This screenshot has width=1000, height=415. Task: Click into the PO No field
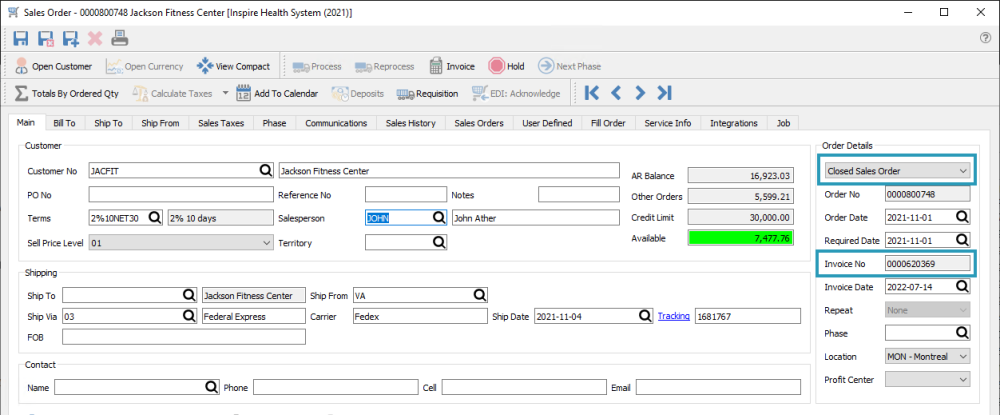180,194
